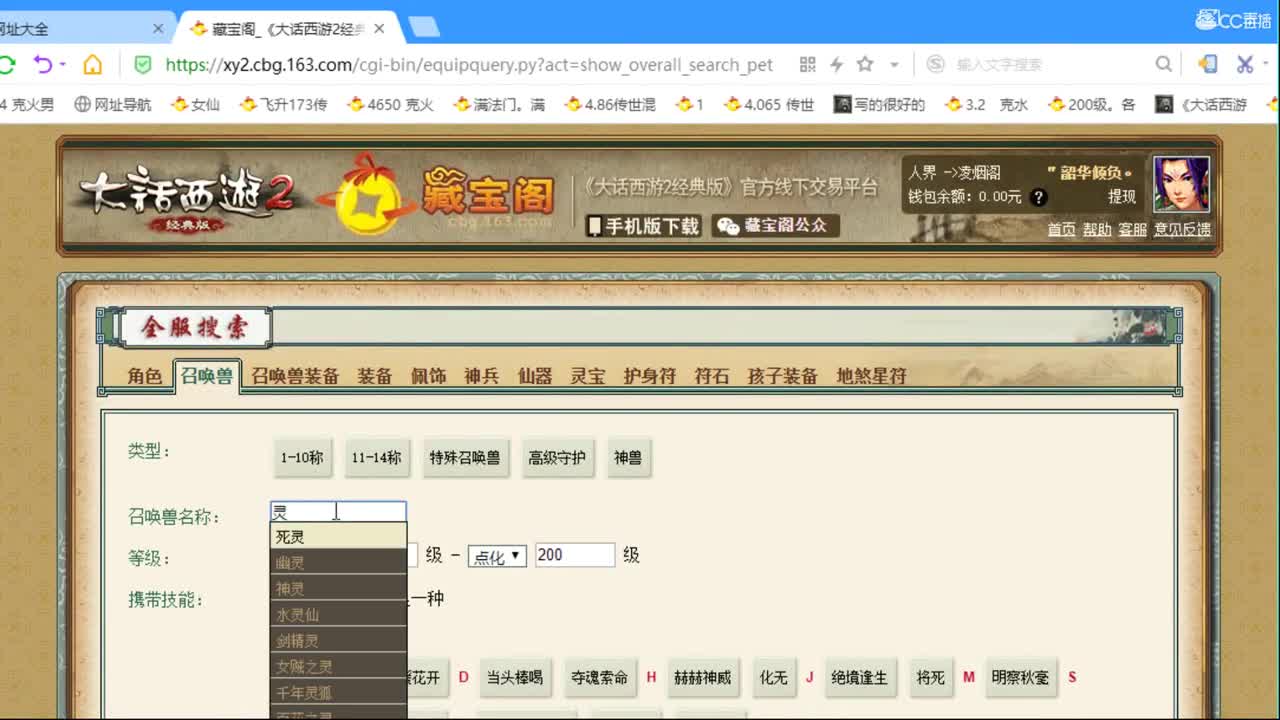1280x720 pixels.
Task: Switch to the 灵宝 tab
Action: point(588,376)
